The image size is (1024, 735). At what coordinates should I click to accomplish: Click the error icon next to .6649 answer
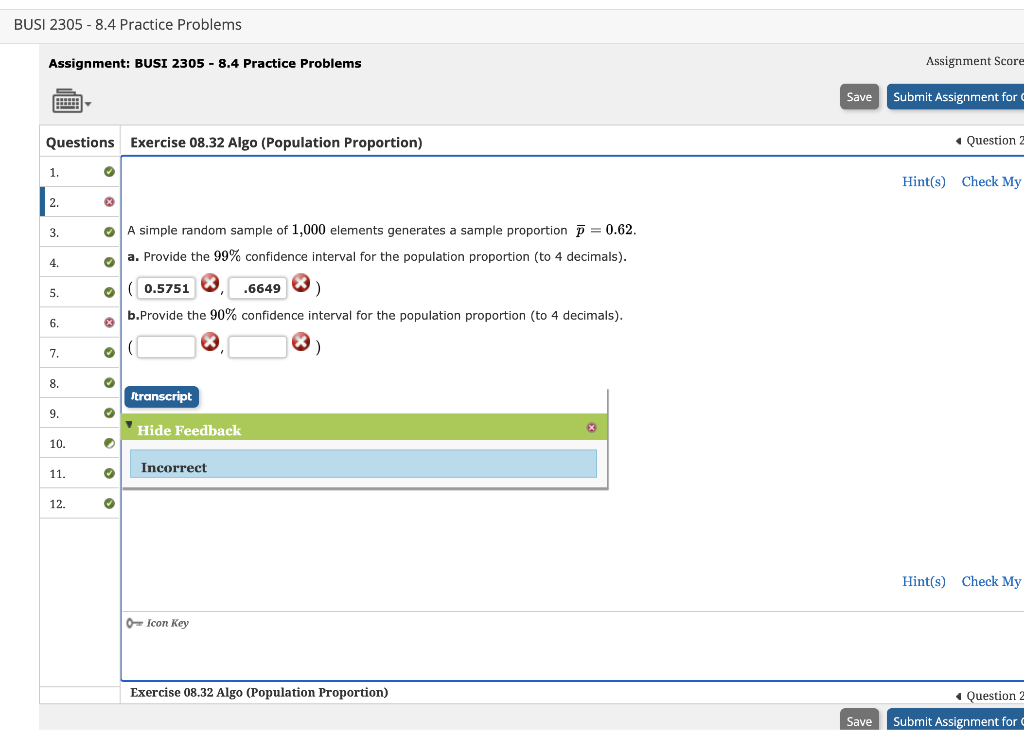pyautogui.click(x=300, y=283)
